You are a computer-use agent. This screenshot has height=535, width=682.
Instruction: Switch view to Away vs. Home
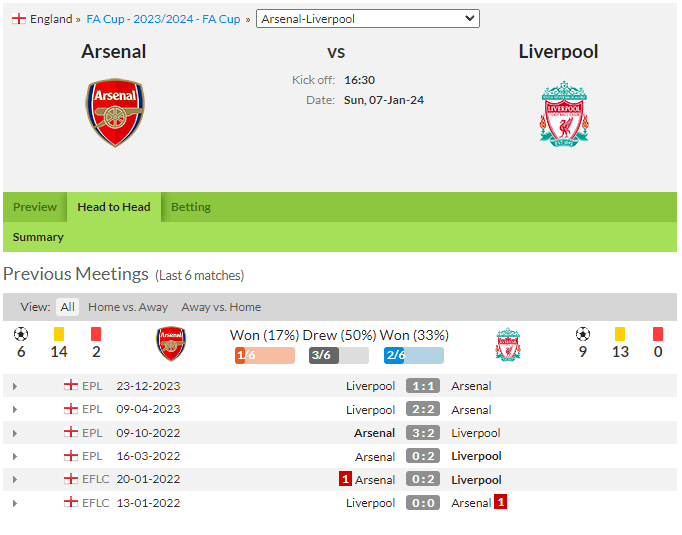(221, 307)
